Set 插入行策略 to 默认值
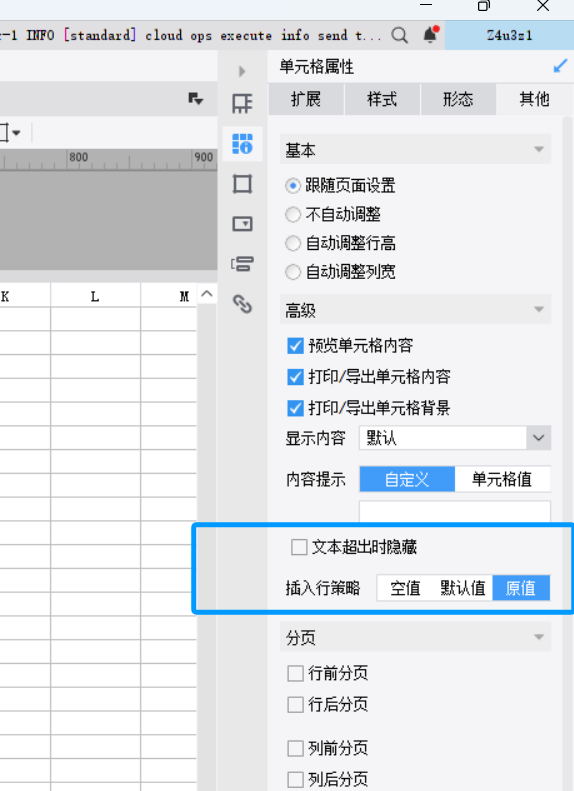574x791 pixels. click(463, 588)
